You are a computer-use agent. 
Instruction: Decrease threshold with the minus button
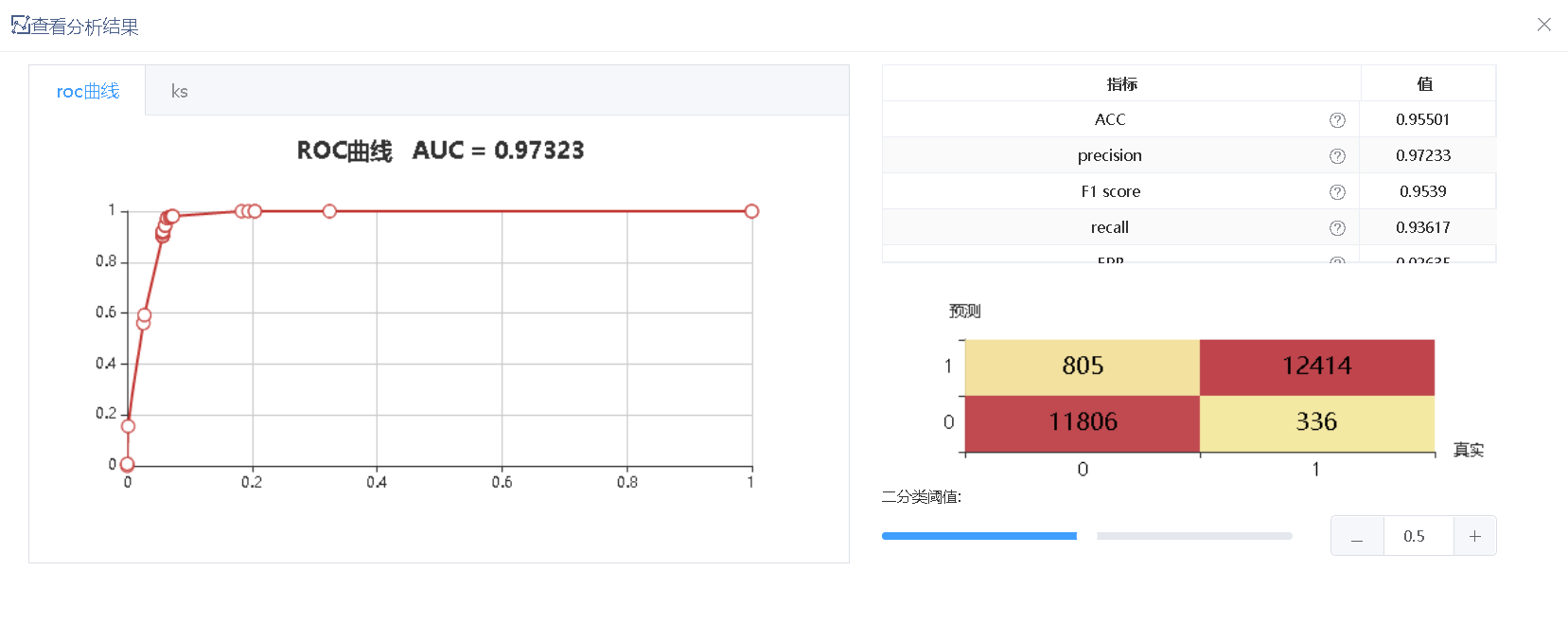1357,536
